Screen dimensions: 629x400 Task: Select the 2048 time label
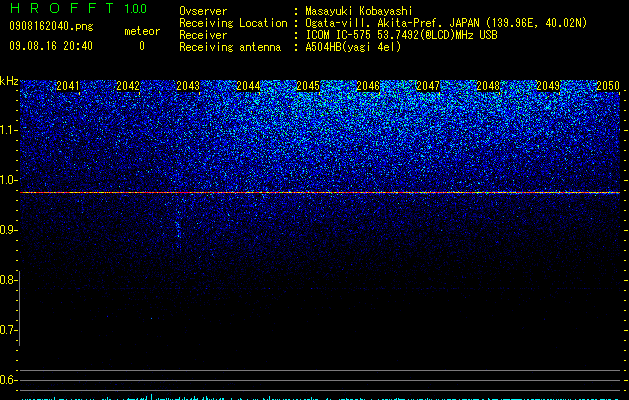488,86
